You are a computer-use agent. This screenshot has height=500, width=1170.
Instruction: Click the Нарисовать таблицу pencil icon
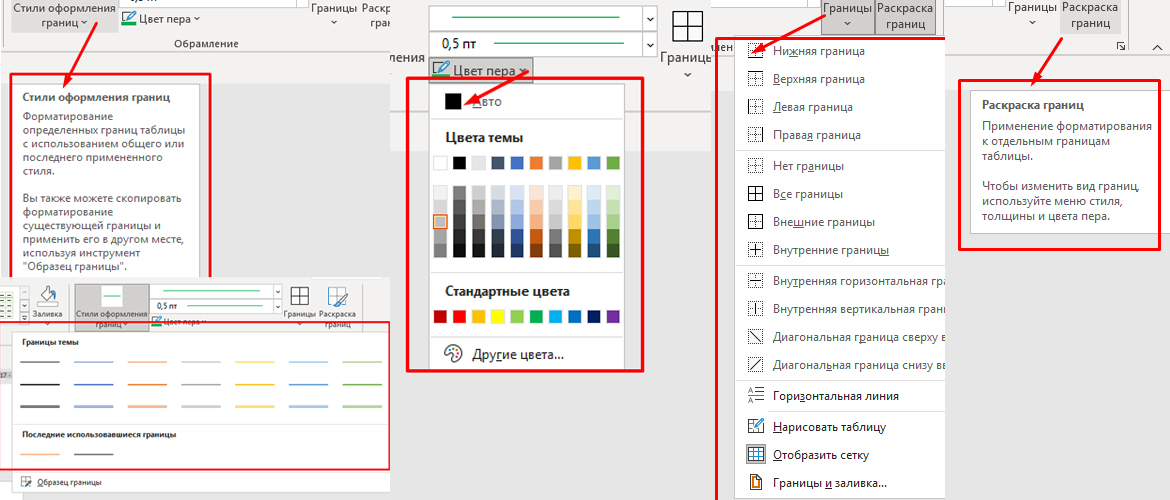click(x=756, y=427)
